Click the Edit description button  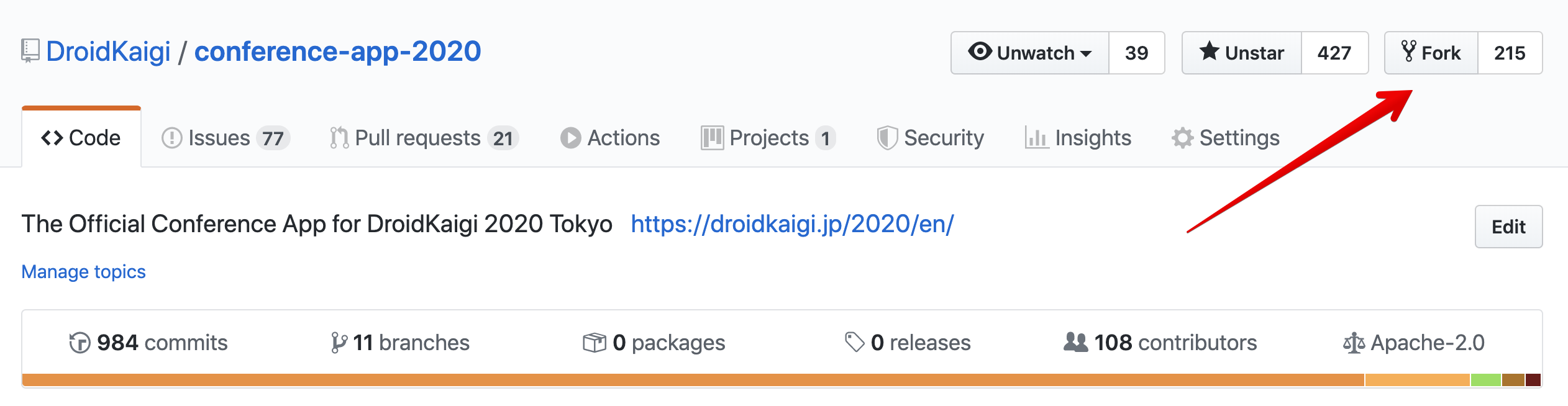point(1508,227)
